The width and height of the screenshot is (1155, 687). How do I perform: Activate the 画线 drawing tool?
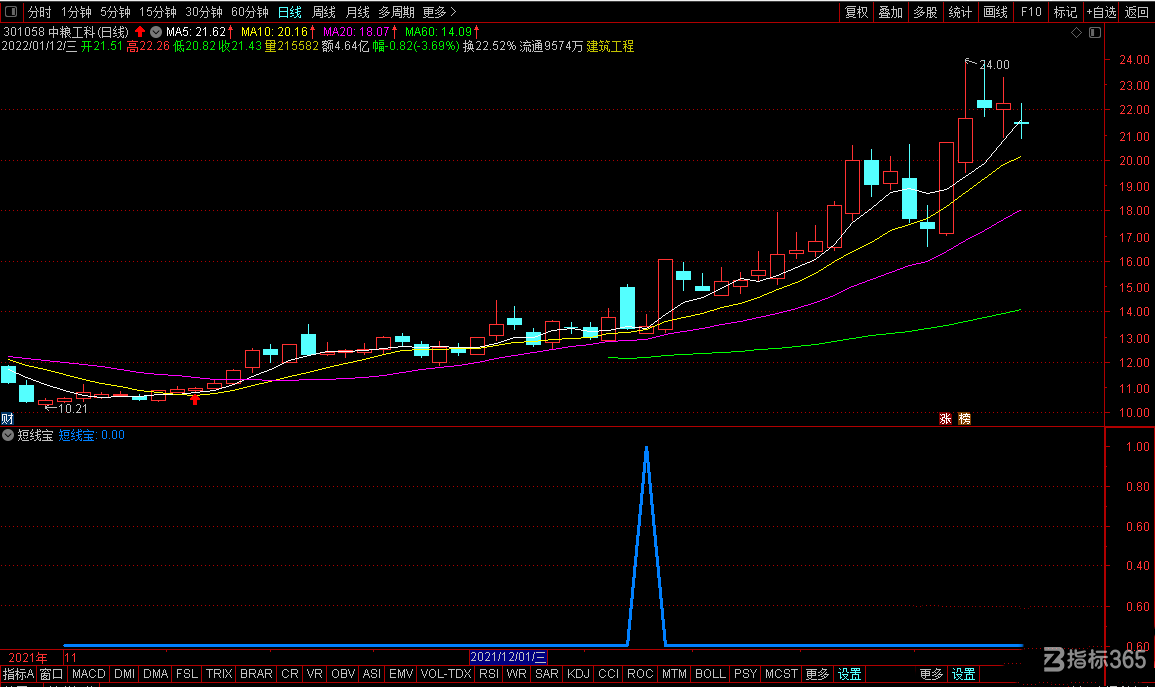[995, 12]
